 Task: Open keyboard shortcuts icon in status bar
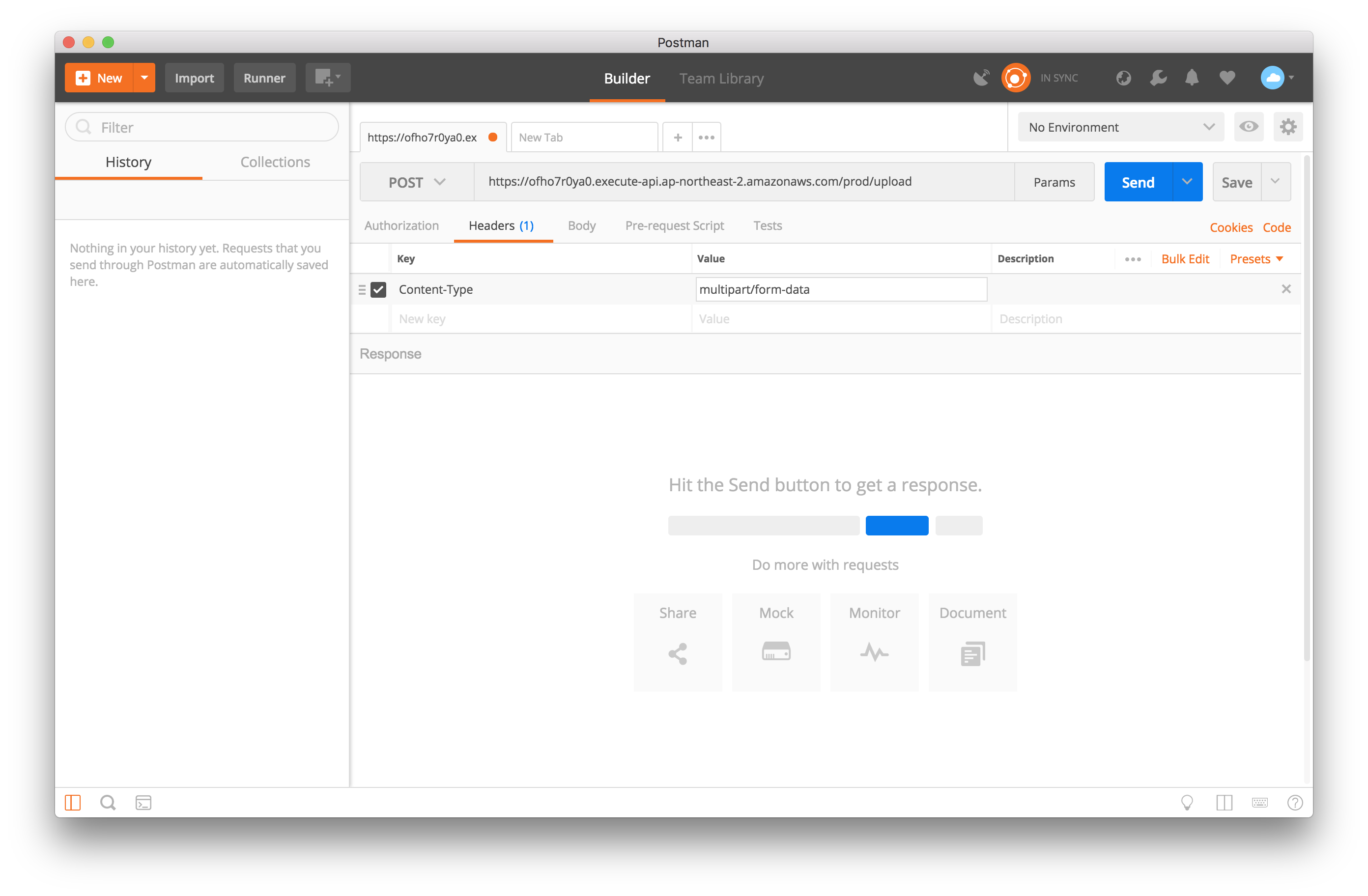[1259, 802]
